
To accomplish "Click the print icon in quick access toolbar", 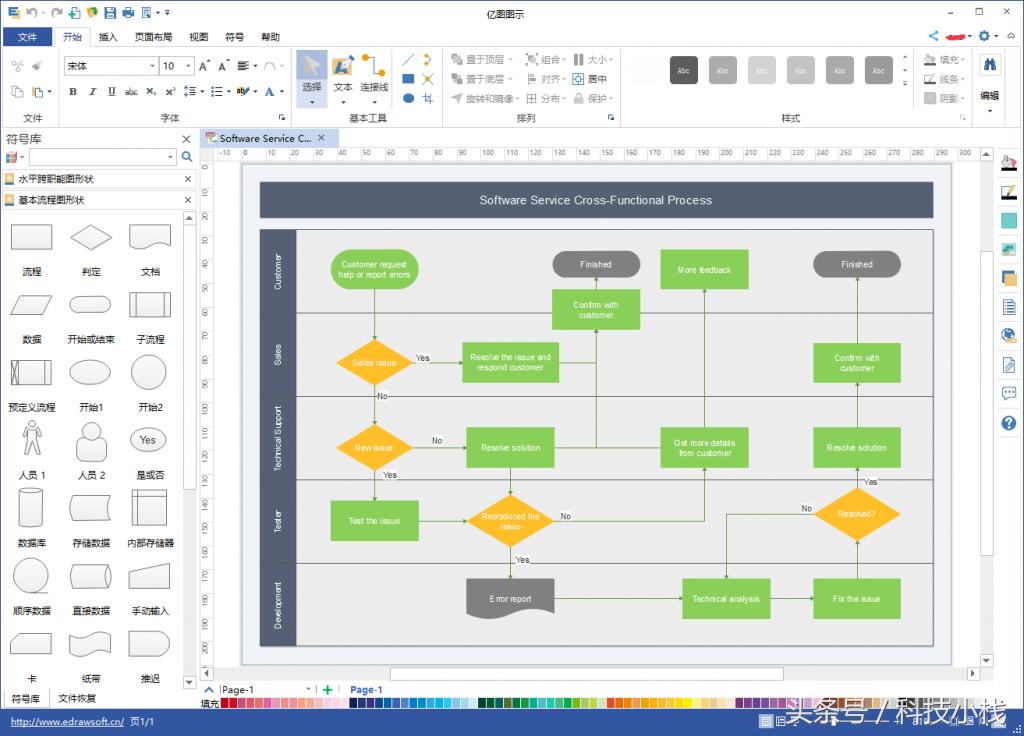I will click(128, 13).
